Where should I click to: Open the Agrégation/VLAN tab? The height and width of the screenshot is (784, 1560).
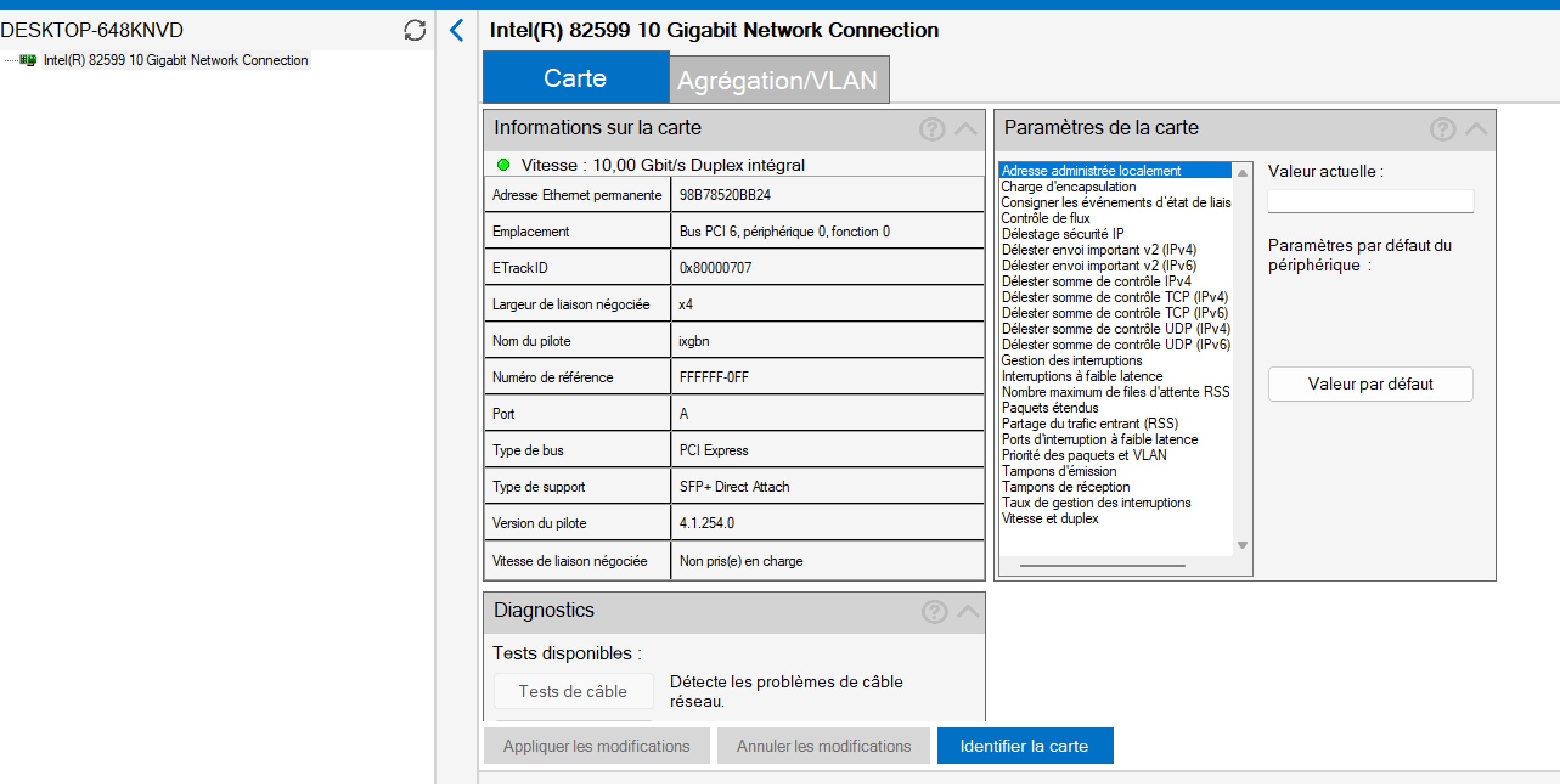(x=779, y=80)
